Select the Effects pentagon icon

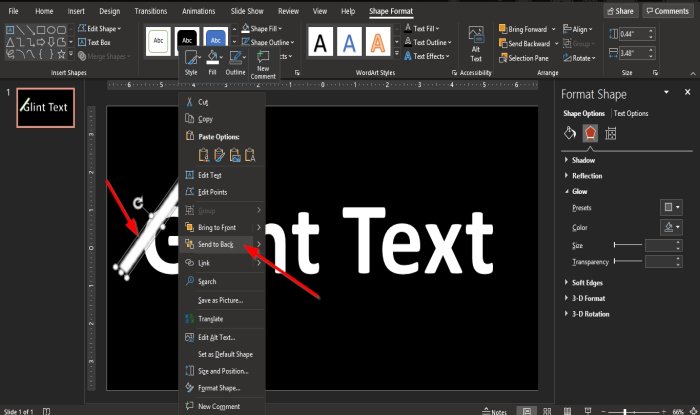point(590,133)
